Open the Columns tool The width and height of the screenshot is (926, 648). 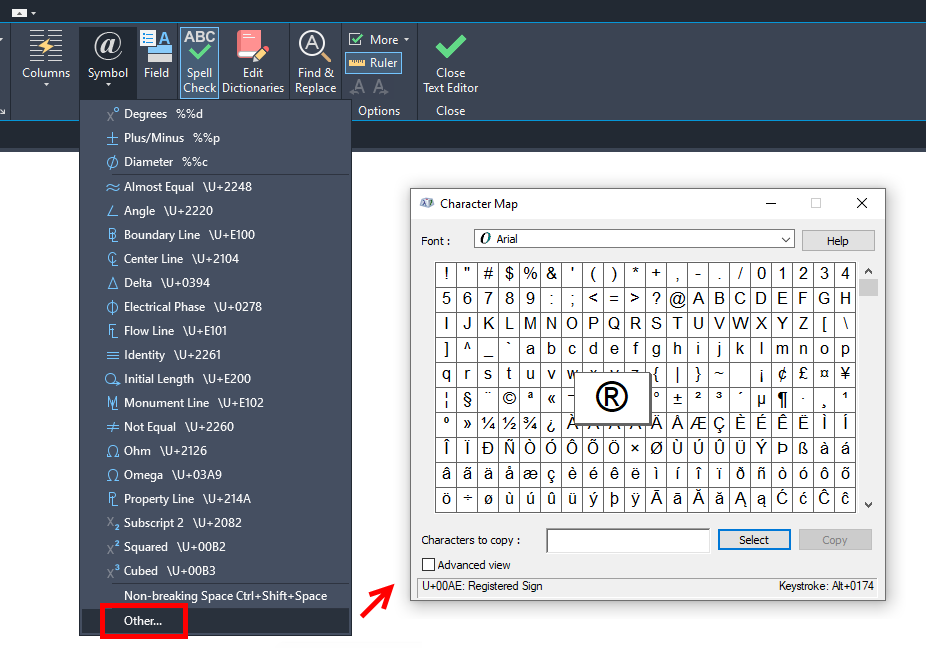click(x=45, y=58)
